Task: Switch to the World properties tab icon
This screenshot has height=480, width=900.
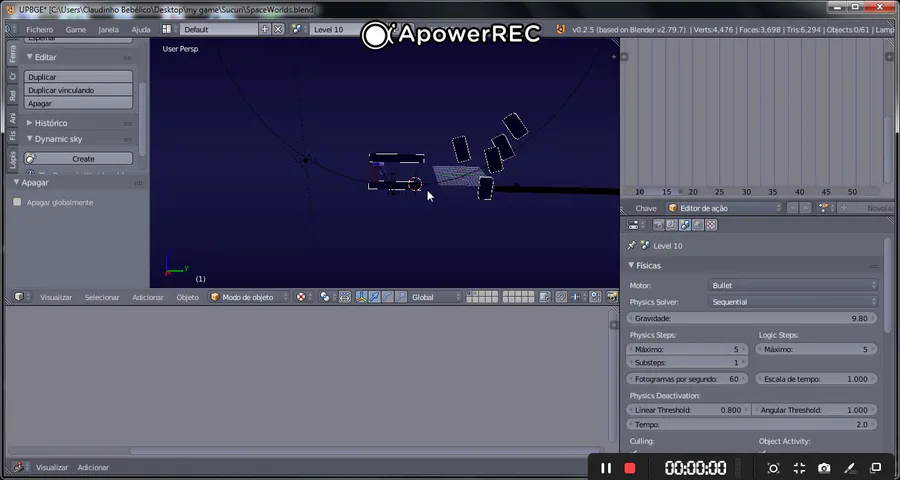Action: [x=698, y=225]
